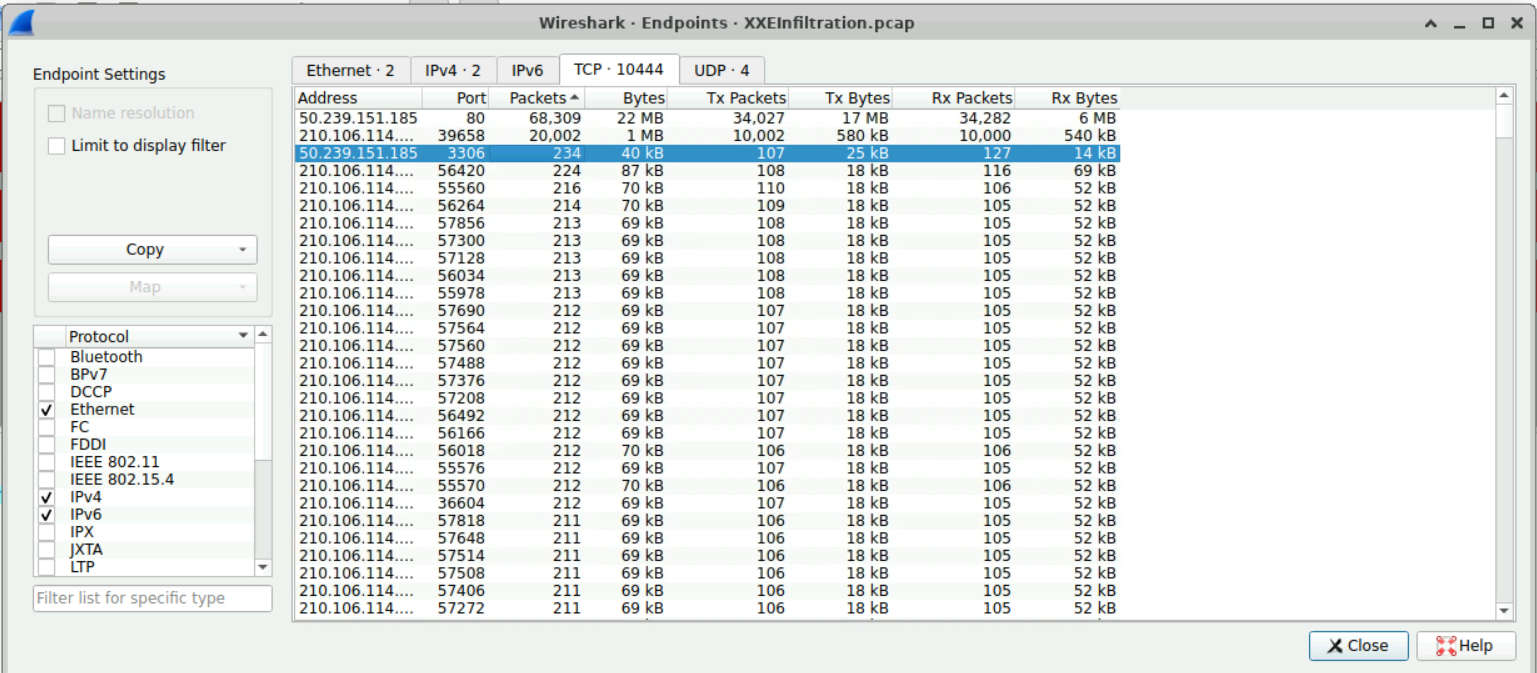Uncheck the IPv6 protocol checkbox
This screenshot has width=1537, height=673.
[x=47, y=515]
